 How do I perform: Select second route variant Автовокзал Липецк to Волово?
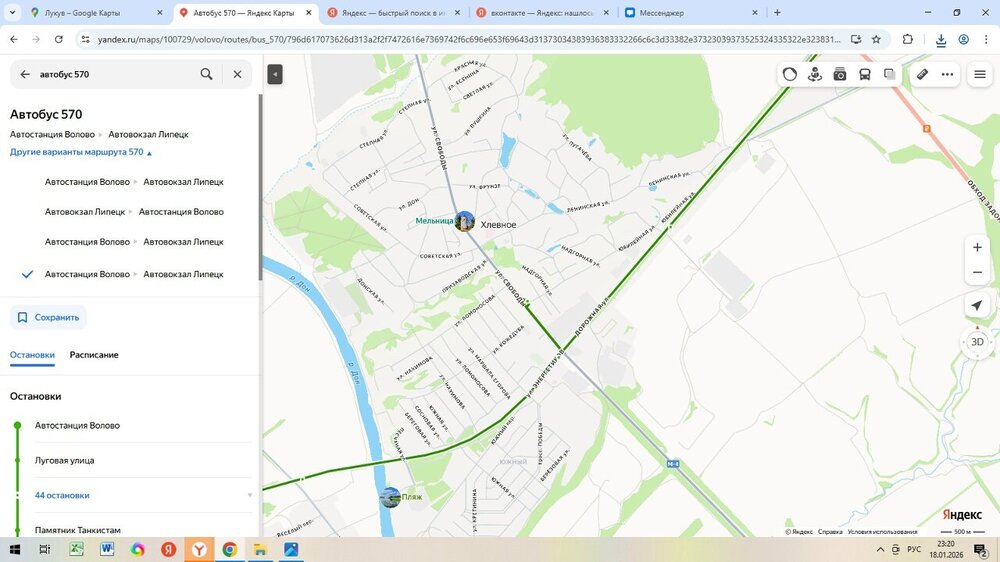(134, 212)
